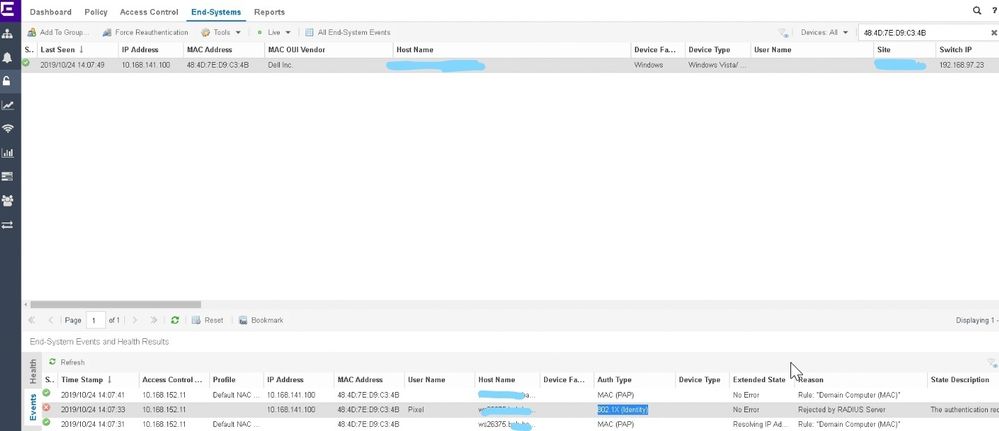Screen dimensions: 999x431
Task: Switch to the Access Control tab
Action: pos(148,12)
